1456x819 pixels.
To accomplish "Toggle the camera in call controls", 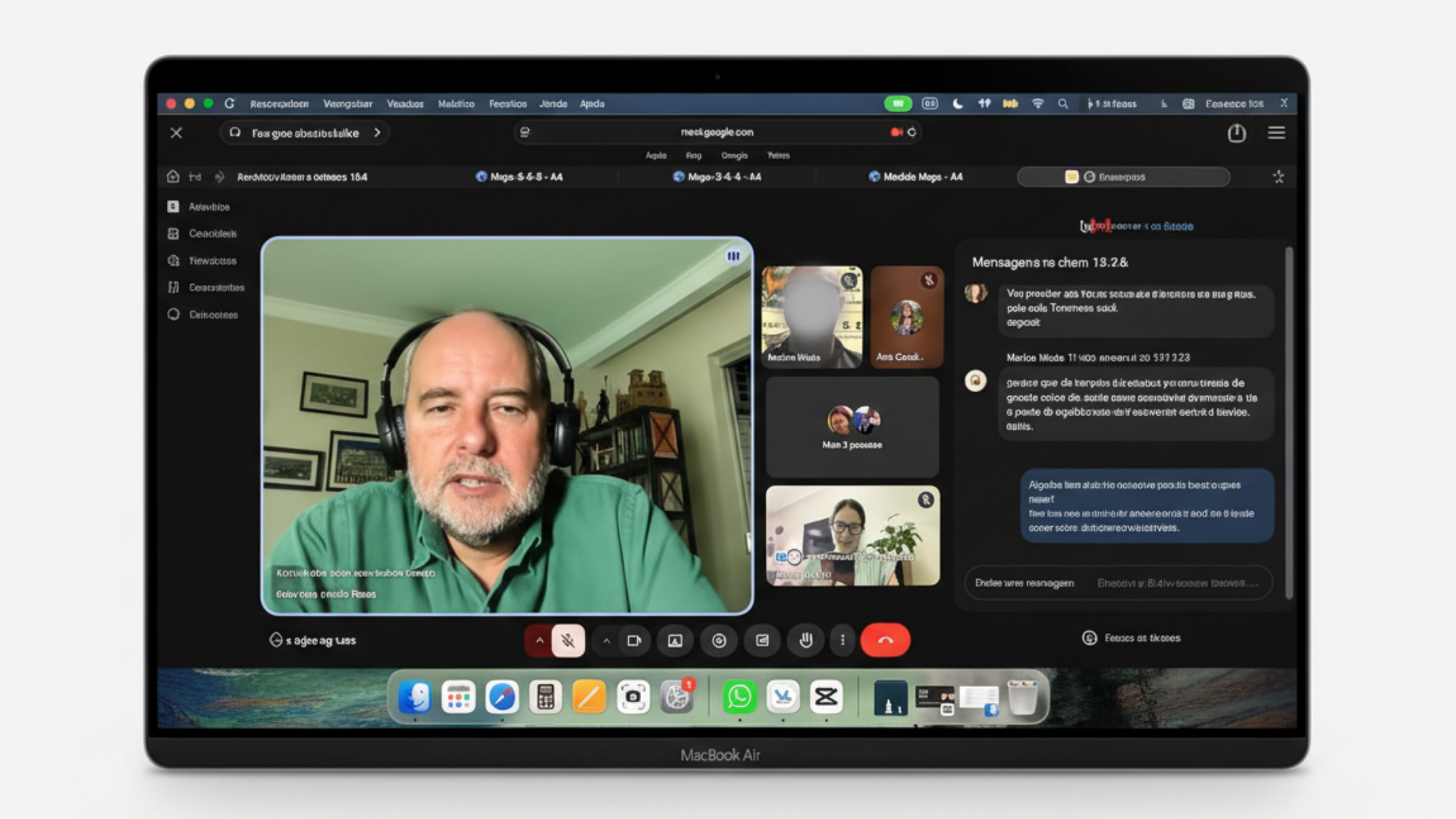I will click(x=634, y=641).
